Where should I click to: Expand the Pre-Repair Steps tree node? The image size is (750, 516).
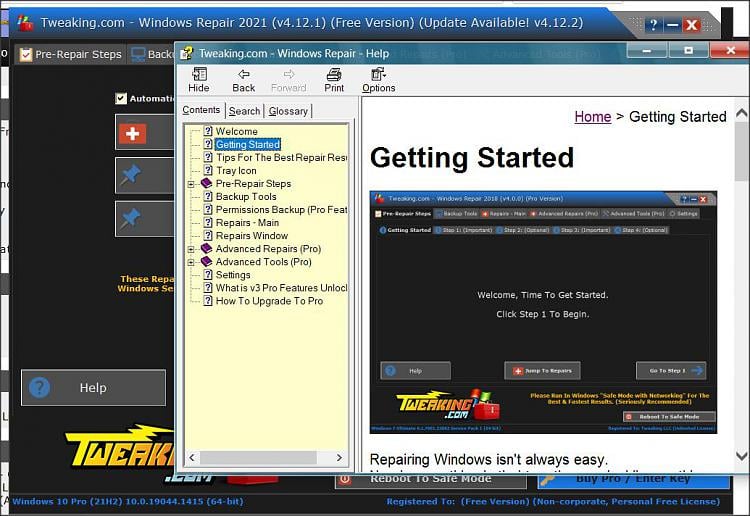coord(191,184)
